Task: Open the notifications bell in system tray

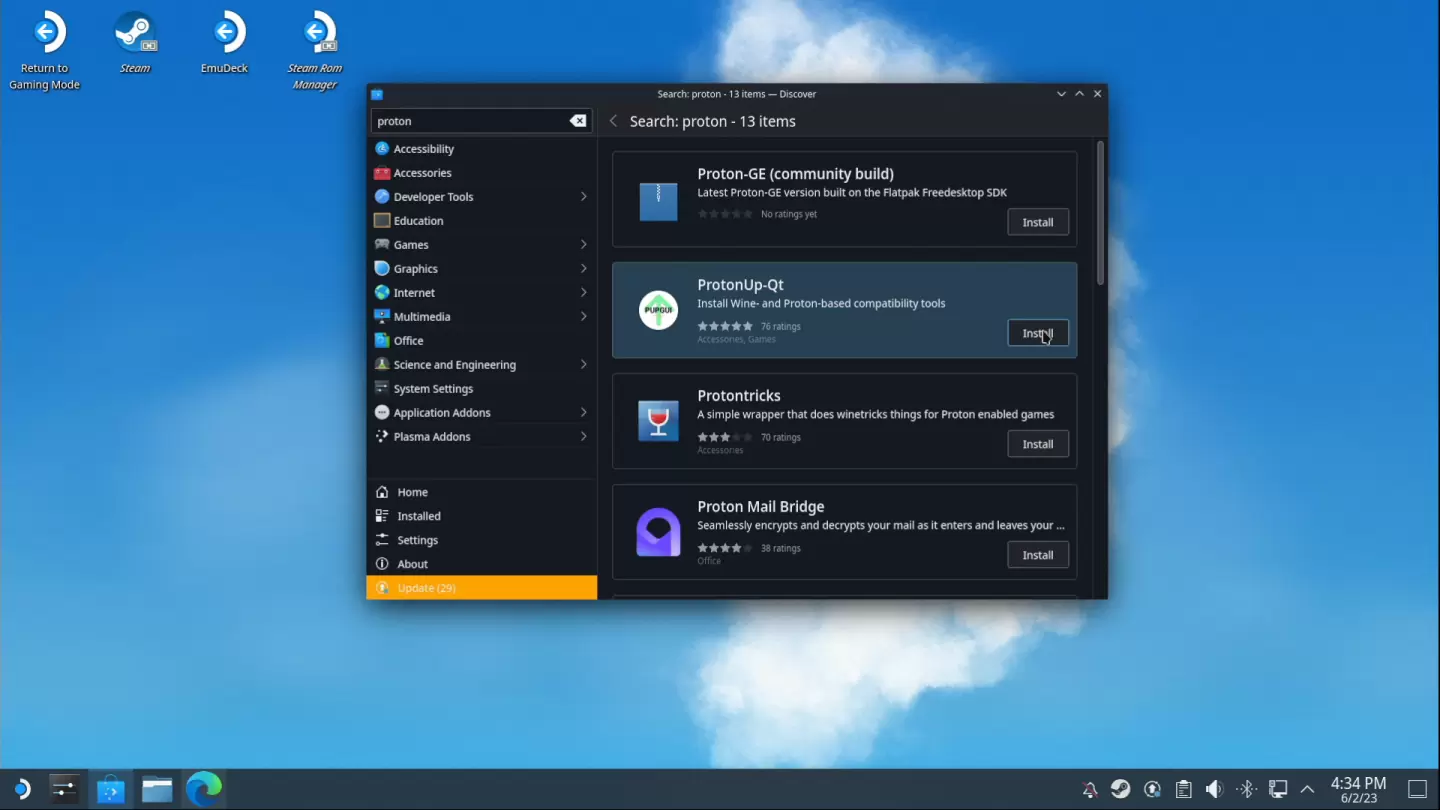Action: click(1090, 790)
